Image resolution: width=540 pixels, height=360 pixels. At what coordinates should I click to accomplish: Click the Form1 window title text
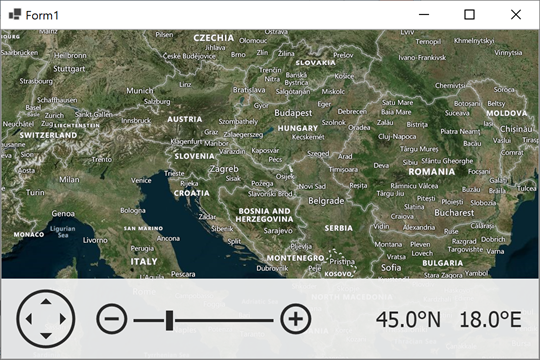(42, 15)
